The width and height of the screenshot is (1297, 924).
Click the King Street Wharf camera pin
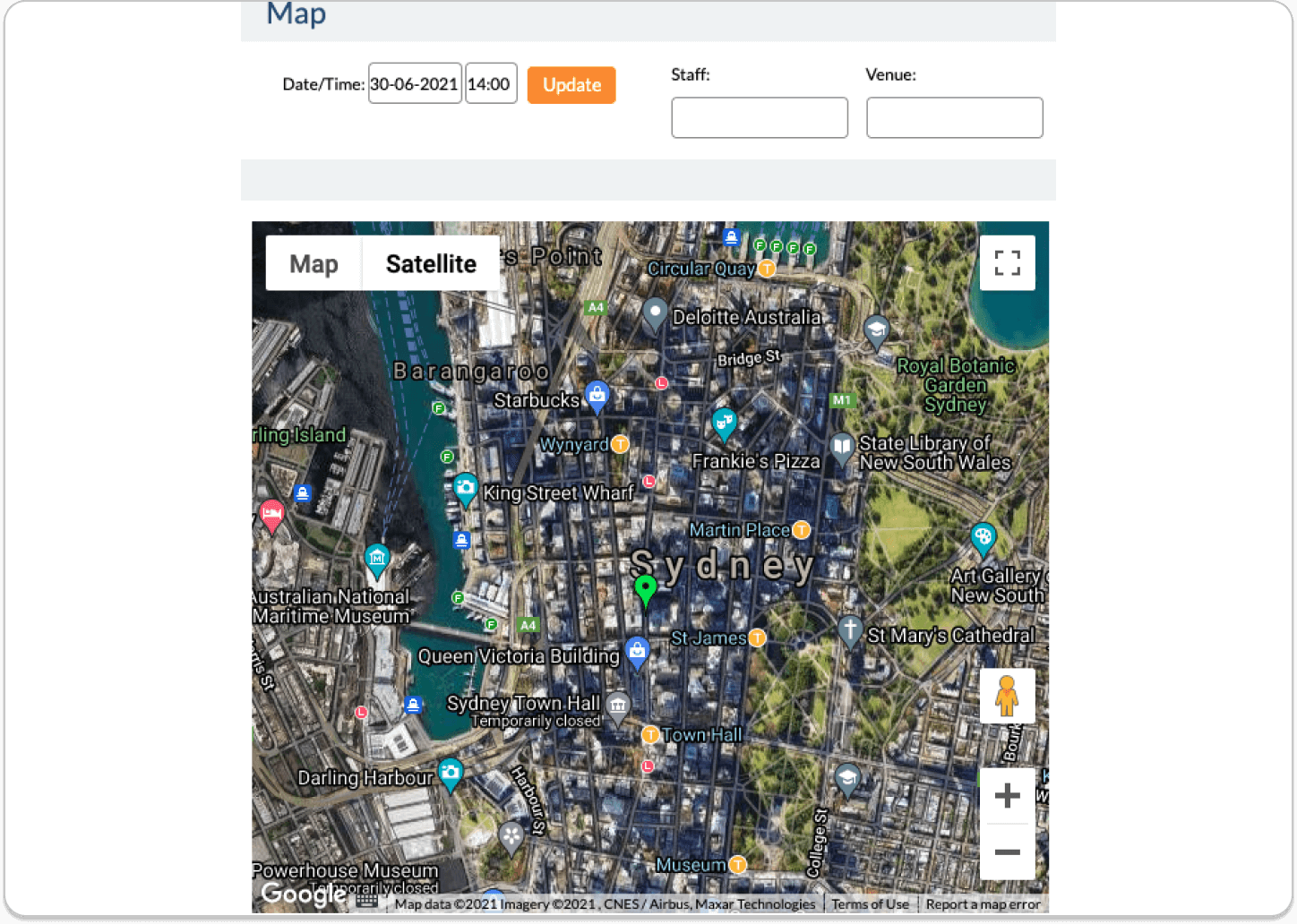pyautogui.click(x=465, y=488)
